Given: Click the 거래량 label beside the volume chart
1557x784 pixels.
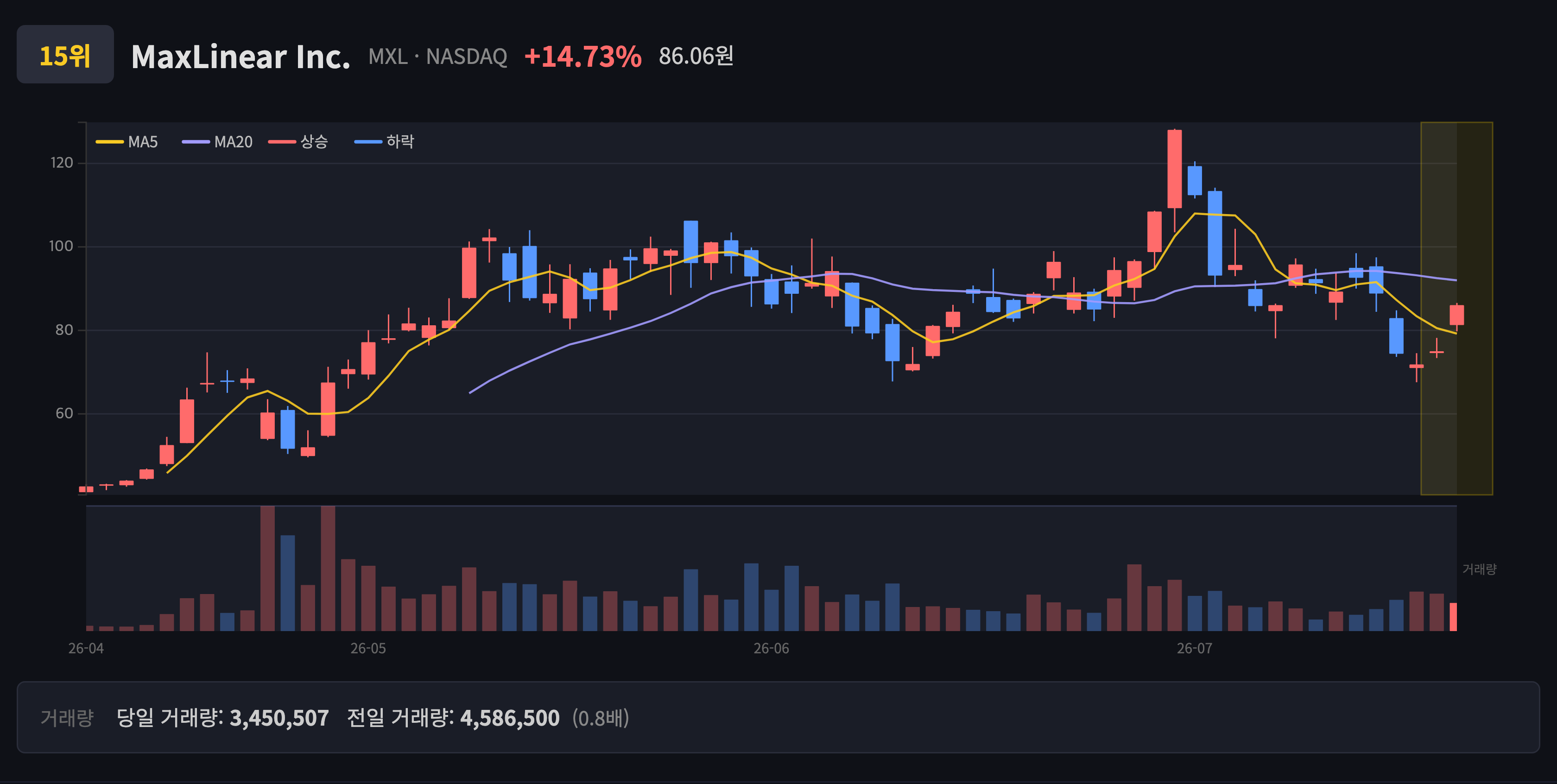Looking at the screenshot, I should pos(1479,569).
